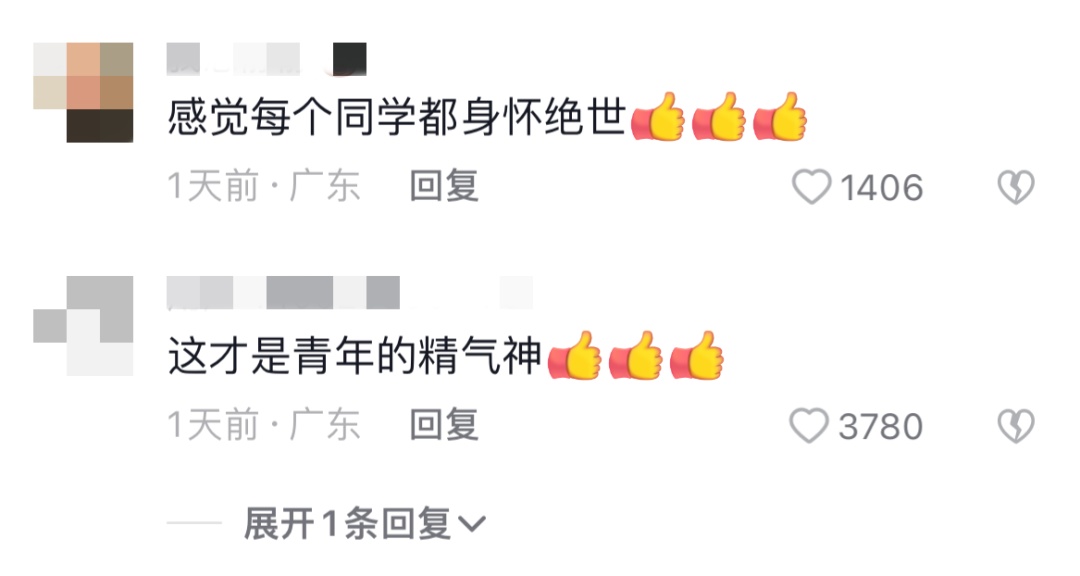This screenshot has width=1080, height=576.
Task: Open the first commenter's avatar
Action: (x=83, y=92)
